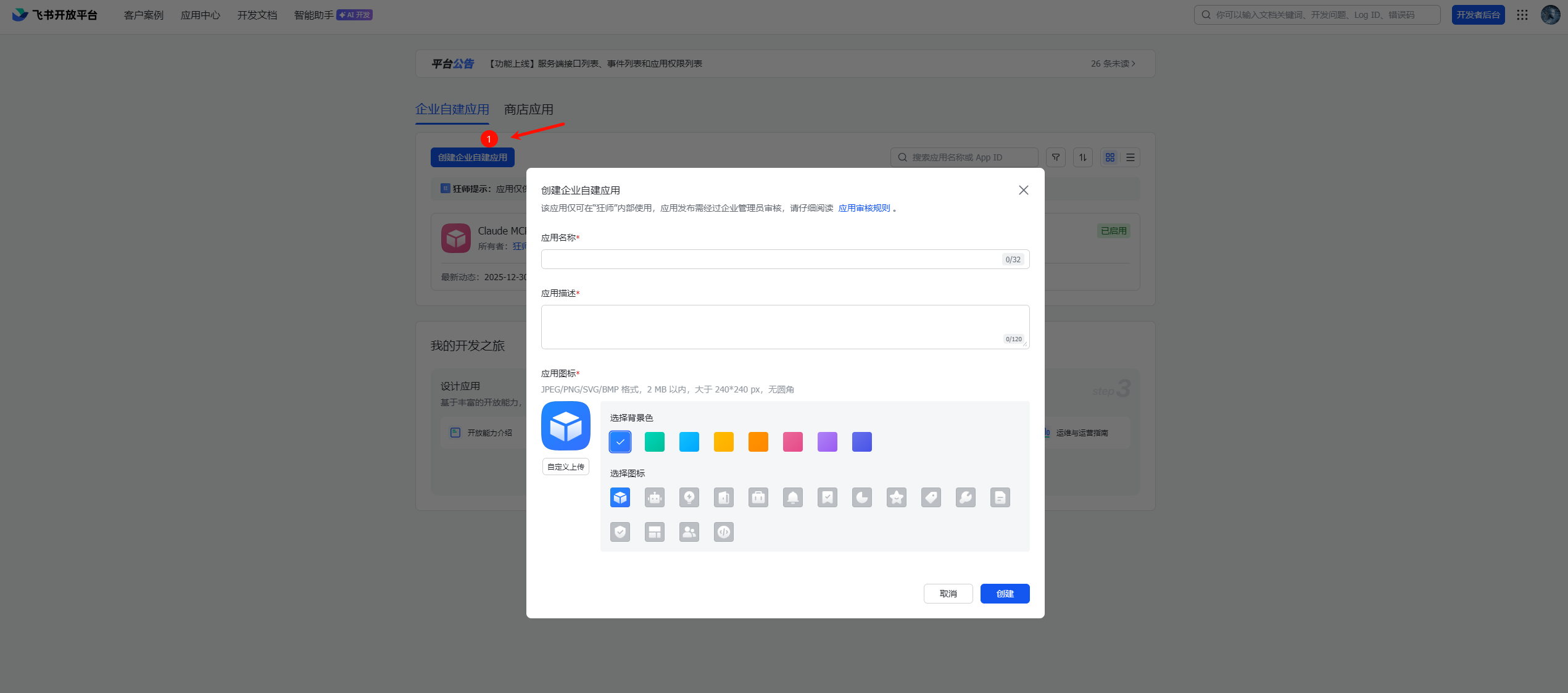This screenshot has height=693, width=1568.
Task: Choose the star app icon
Action: point(897,497)
